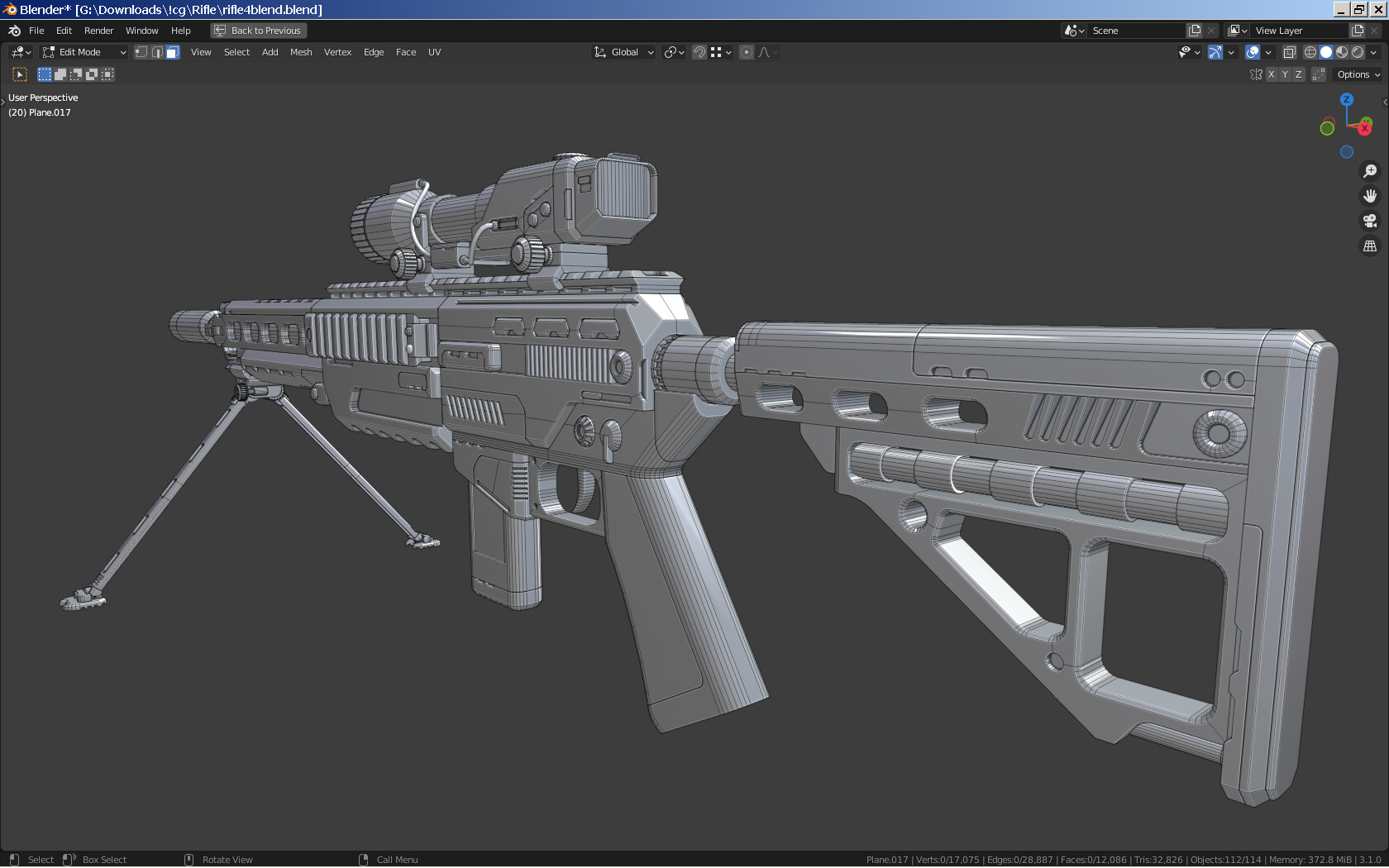The height and width of the screenshot is (868, 1389).
Task: Click the Scene name field in the header
Action: pyautogui.click(x=1137, y=30)
